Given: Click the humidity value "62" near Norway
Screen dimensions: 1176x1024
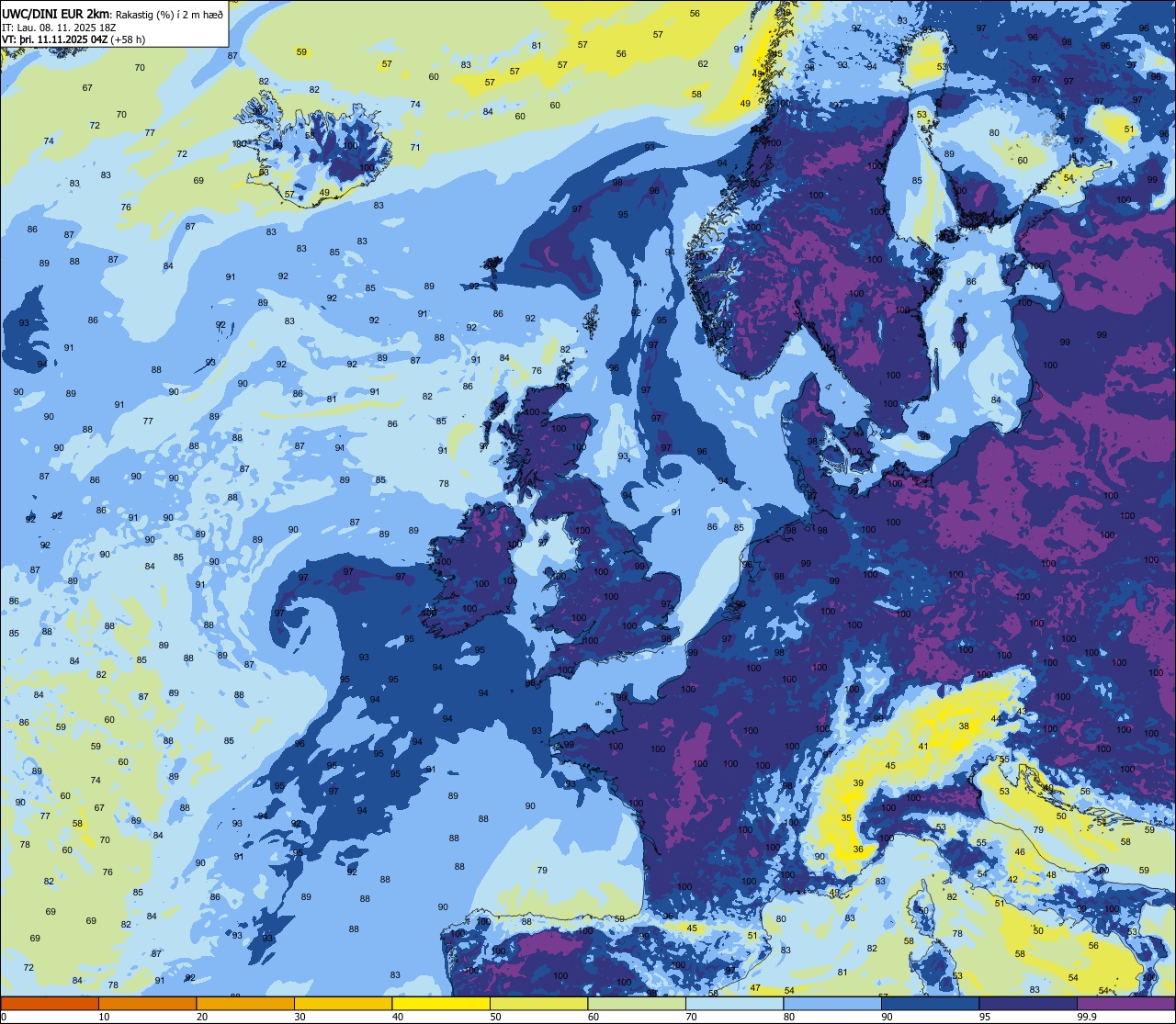Looking at the screenshot, I should (703, 63).
